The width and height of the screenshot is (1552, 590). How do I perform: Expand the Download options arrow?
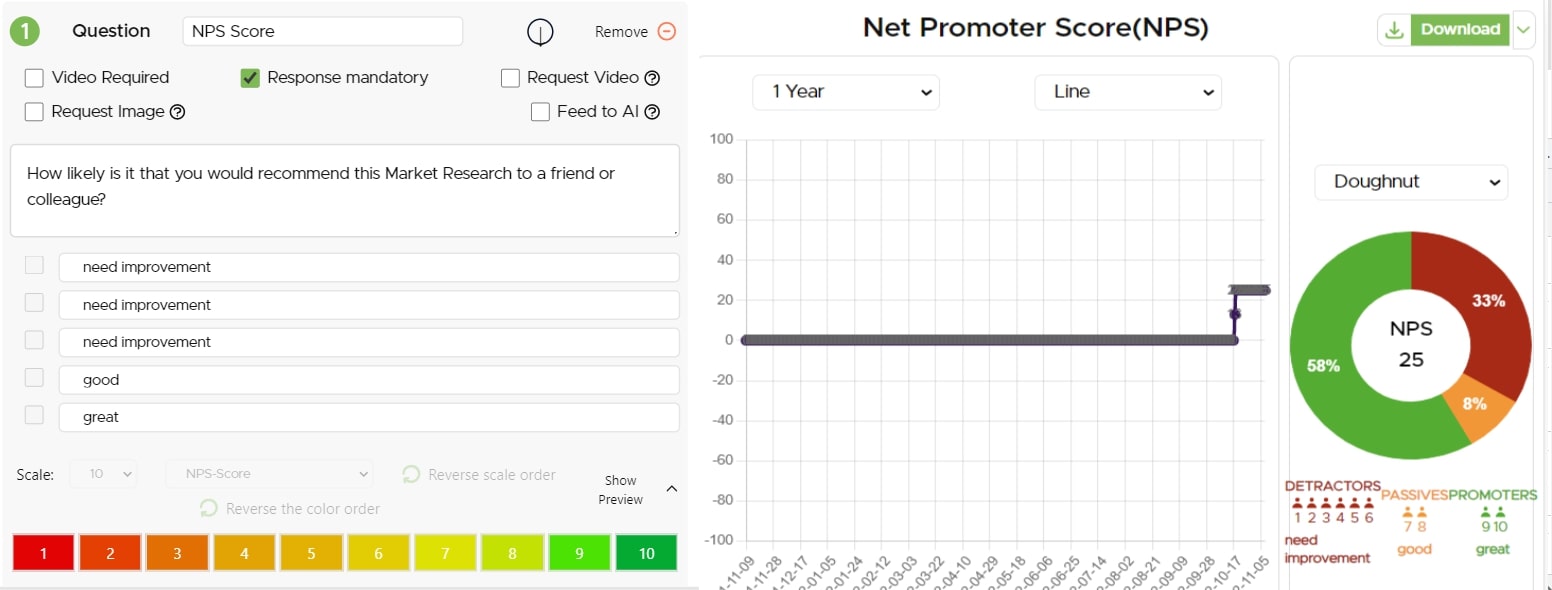pos(1523,30)
